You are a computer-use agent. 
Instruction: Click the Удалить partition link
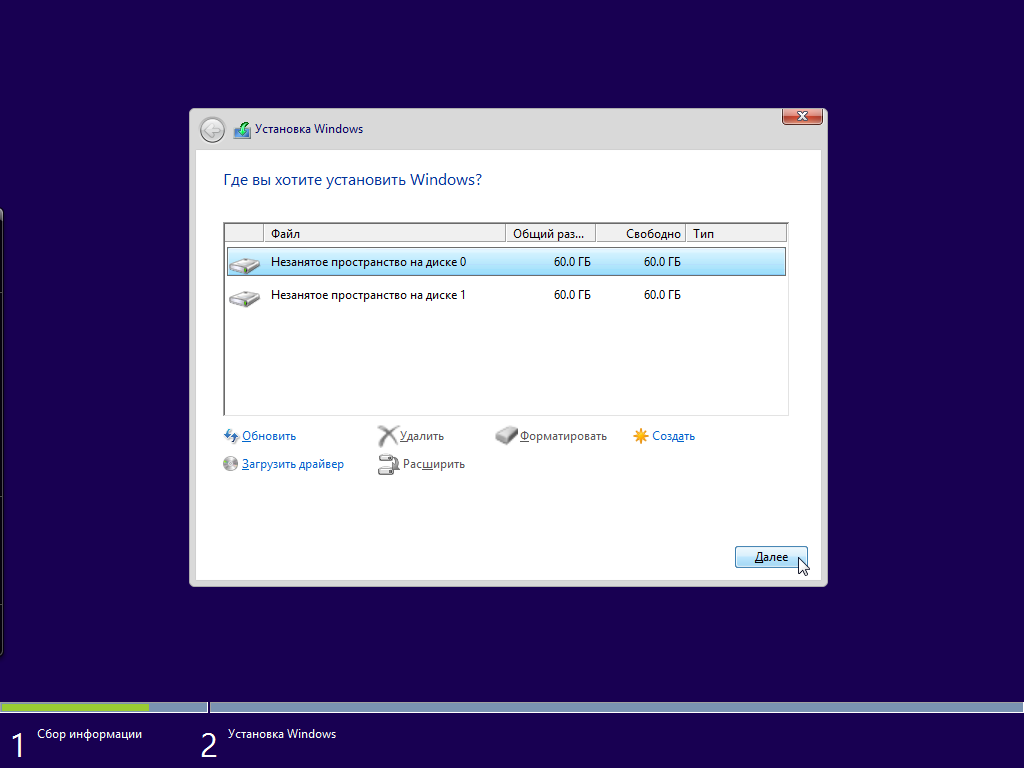422,436
